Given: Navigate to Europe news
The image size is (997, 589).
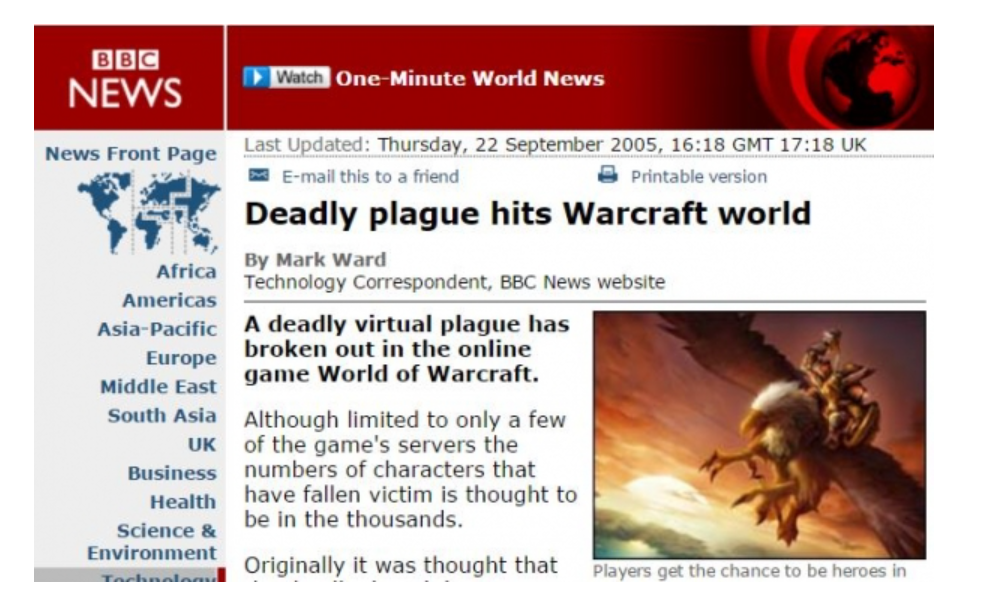Looking at the screenshot, I should [x=181, y=358].
